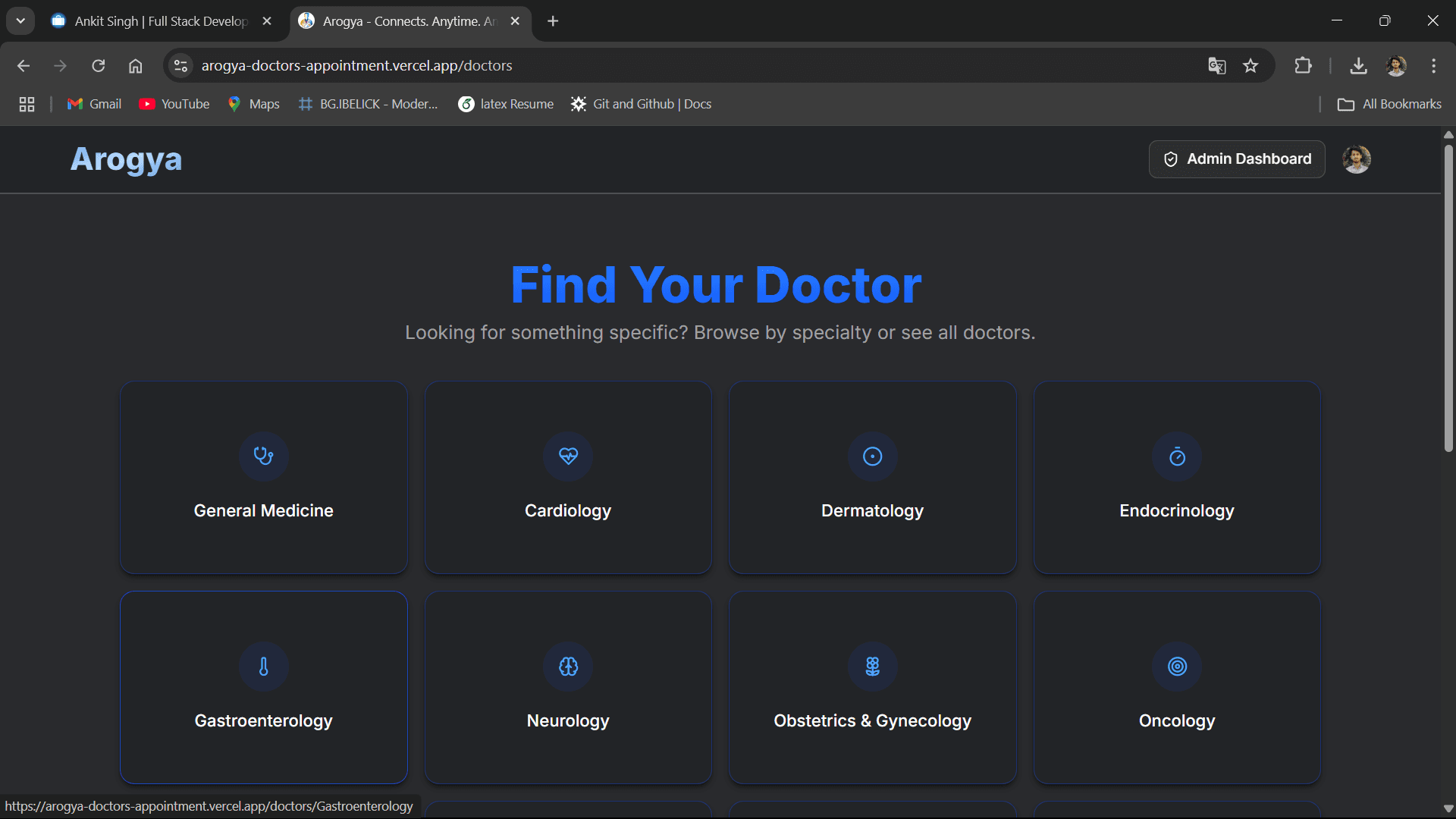
Task: Open browser Downloads
Action: point(1358,66)
